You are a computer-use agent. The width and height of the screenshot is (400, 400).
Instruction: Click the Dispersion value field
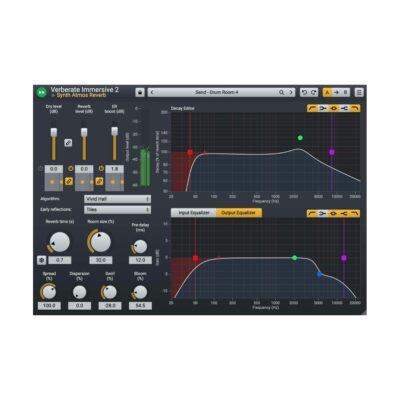coord(79,305)
